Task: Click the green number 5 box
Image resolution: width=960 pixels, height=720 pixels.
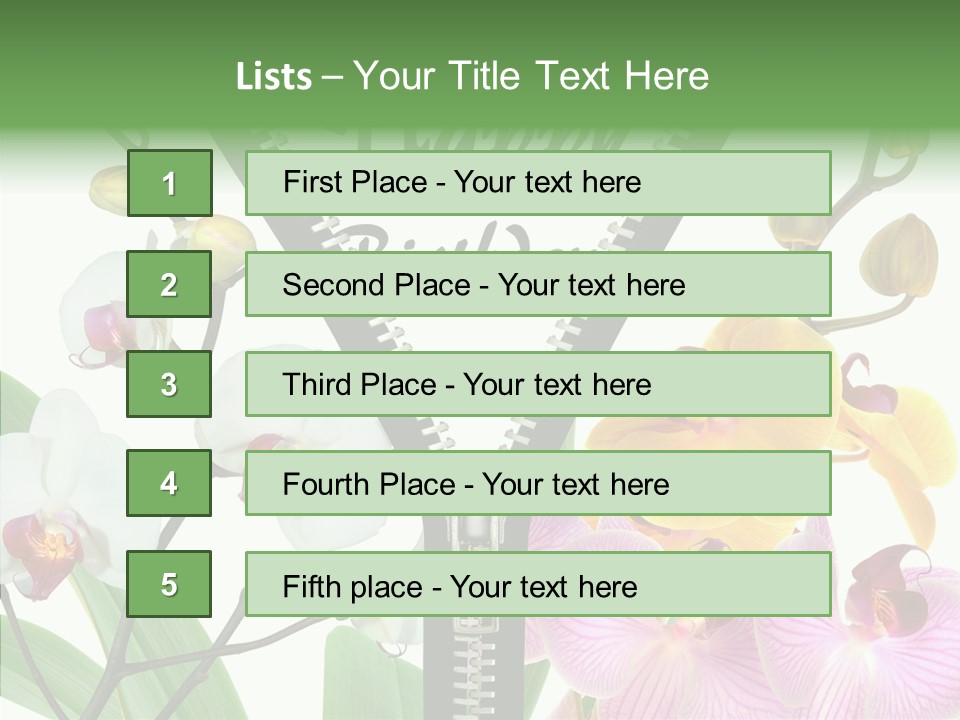Action: (169, 584)
